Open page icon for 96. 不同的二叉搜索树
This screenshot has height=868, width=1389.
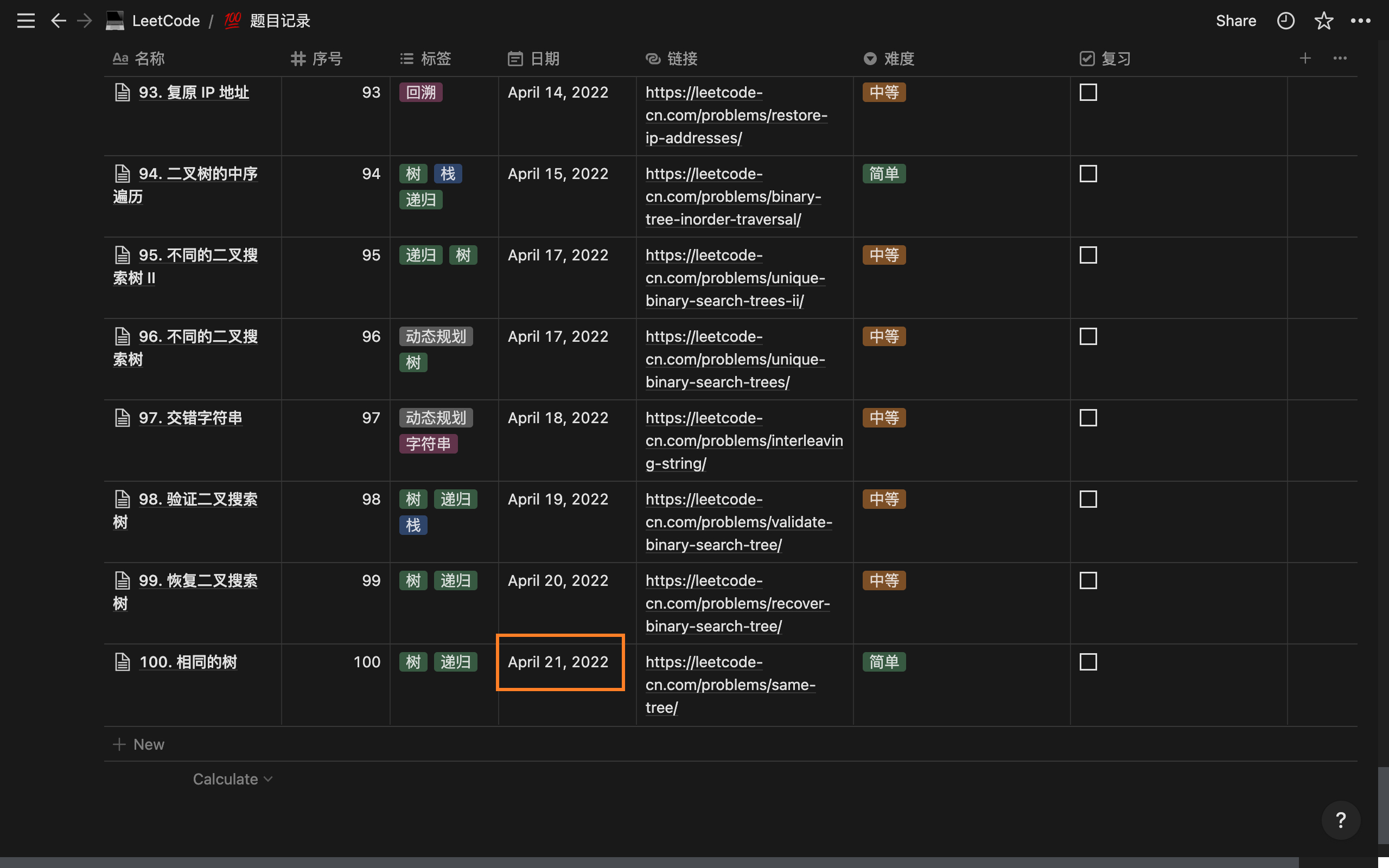[x=122, y=336]
